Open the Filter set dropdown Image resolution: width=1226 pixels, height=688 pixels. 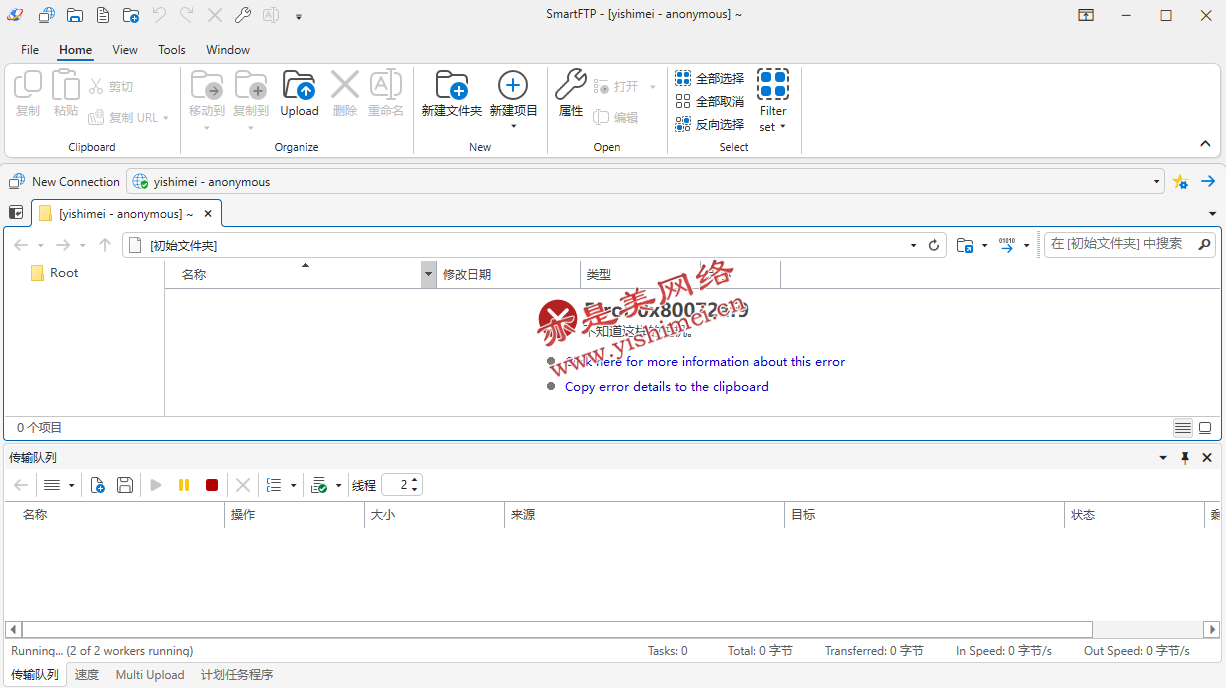773,100
